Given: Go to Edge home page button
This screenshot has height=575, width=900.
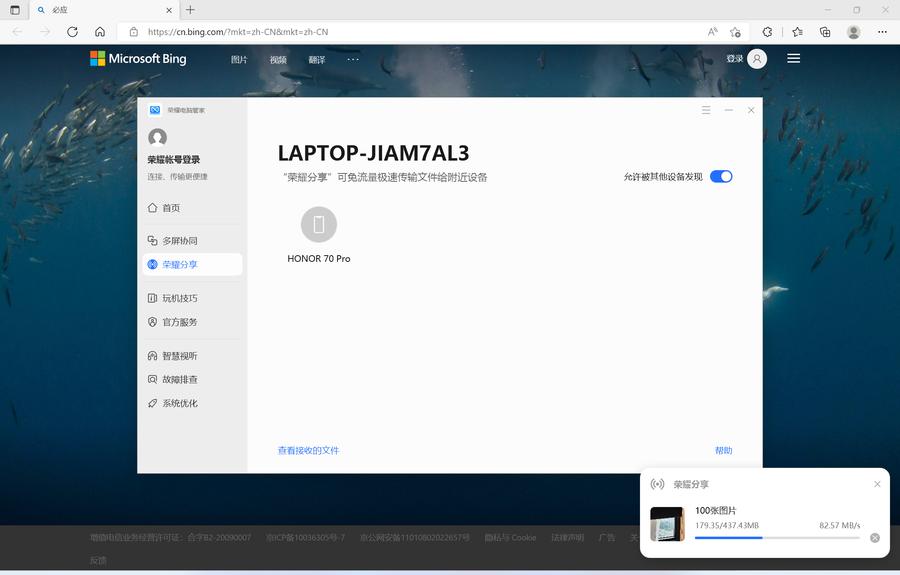Looking at the screenshot, I should [100, 32].
